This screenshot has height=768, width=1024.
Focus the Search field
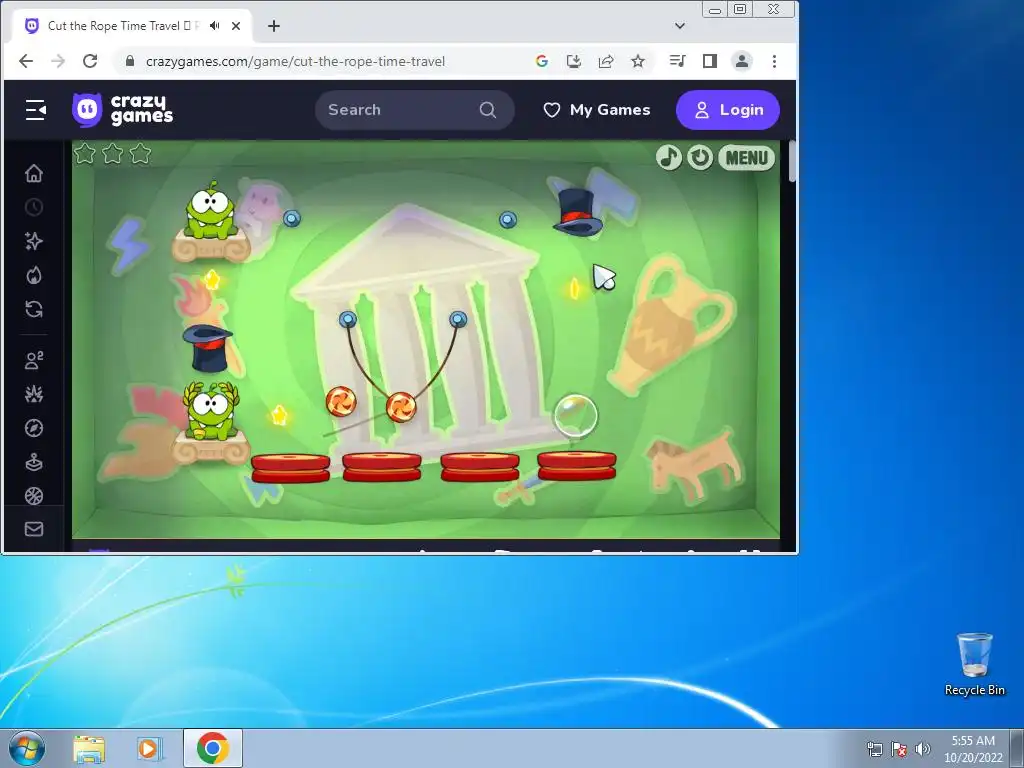point(415,110)
